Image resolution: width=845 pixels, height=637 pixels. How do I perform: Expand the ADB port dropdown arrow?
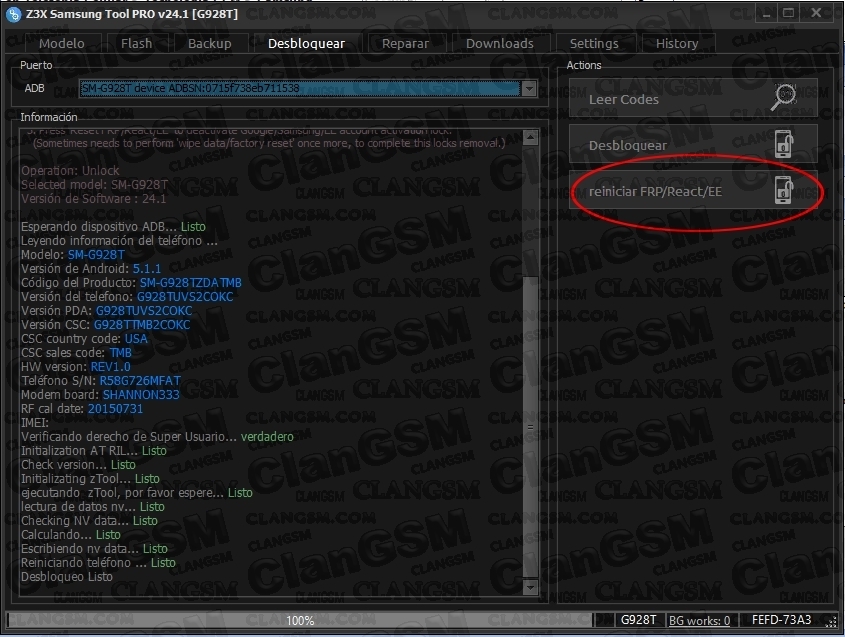529,88
